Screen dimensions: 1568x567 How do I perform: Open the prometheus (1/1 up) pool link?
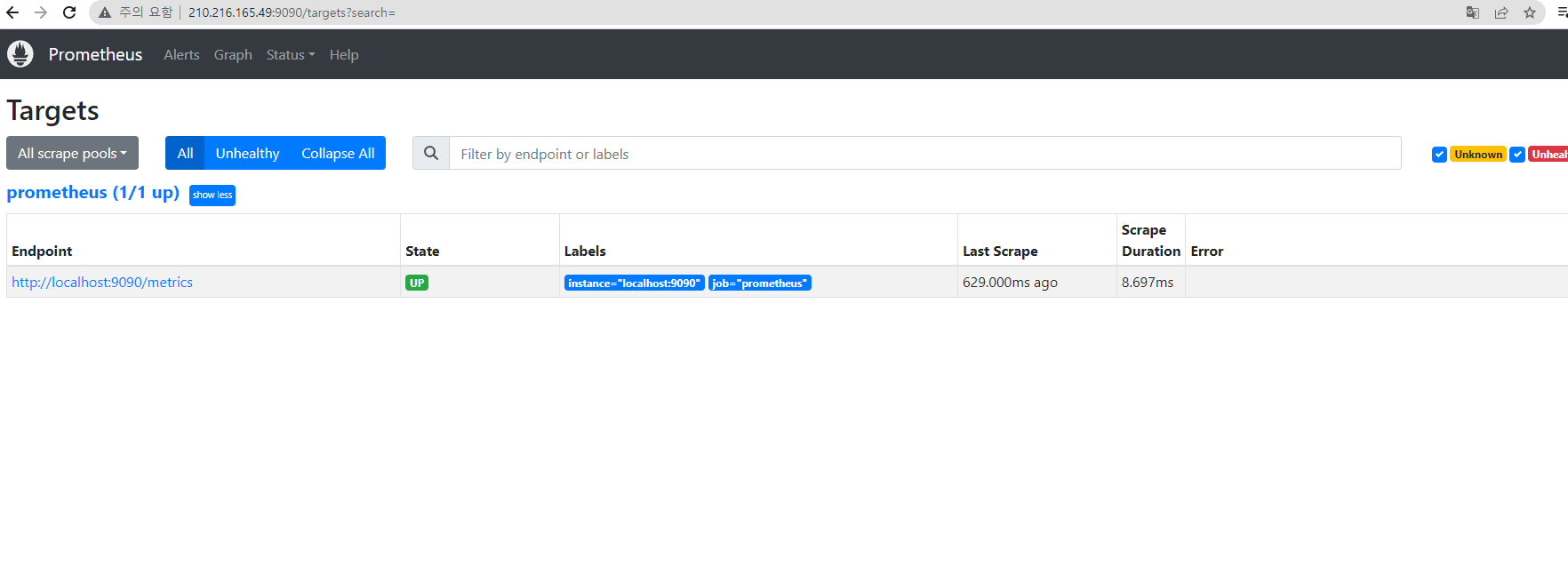click(92, 193)
